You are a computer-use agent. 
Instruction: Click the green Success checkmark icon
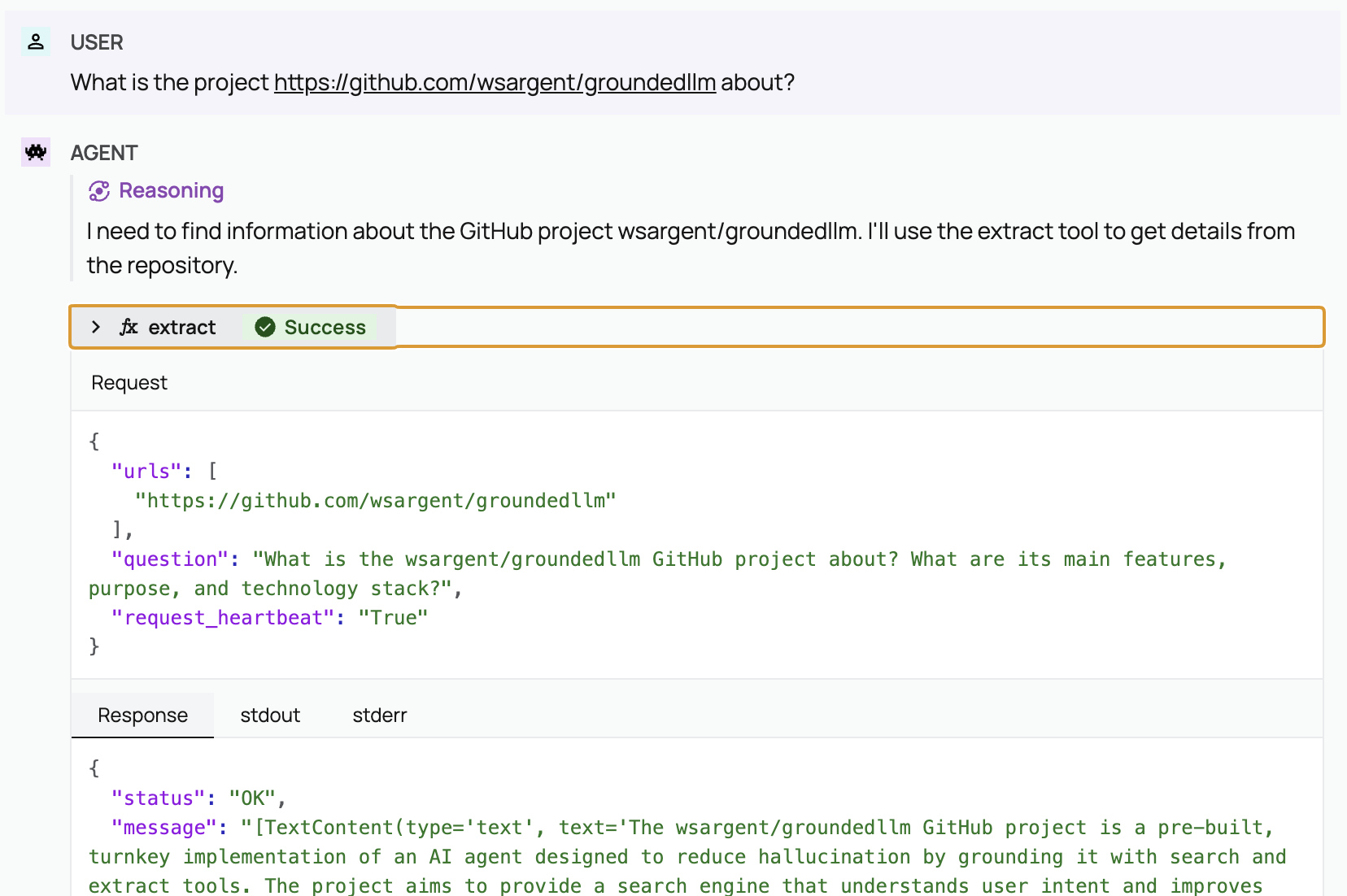tap(265, 327)
